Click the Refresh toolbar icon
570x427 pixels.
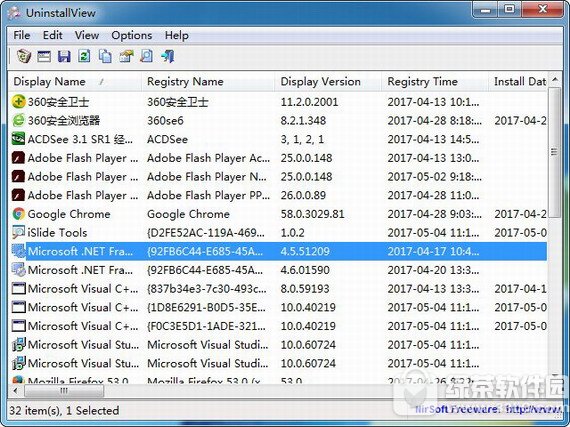pyautogui.click(x=84, y=56)
